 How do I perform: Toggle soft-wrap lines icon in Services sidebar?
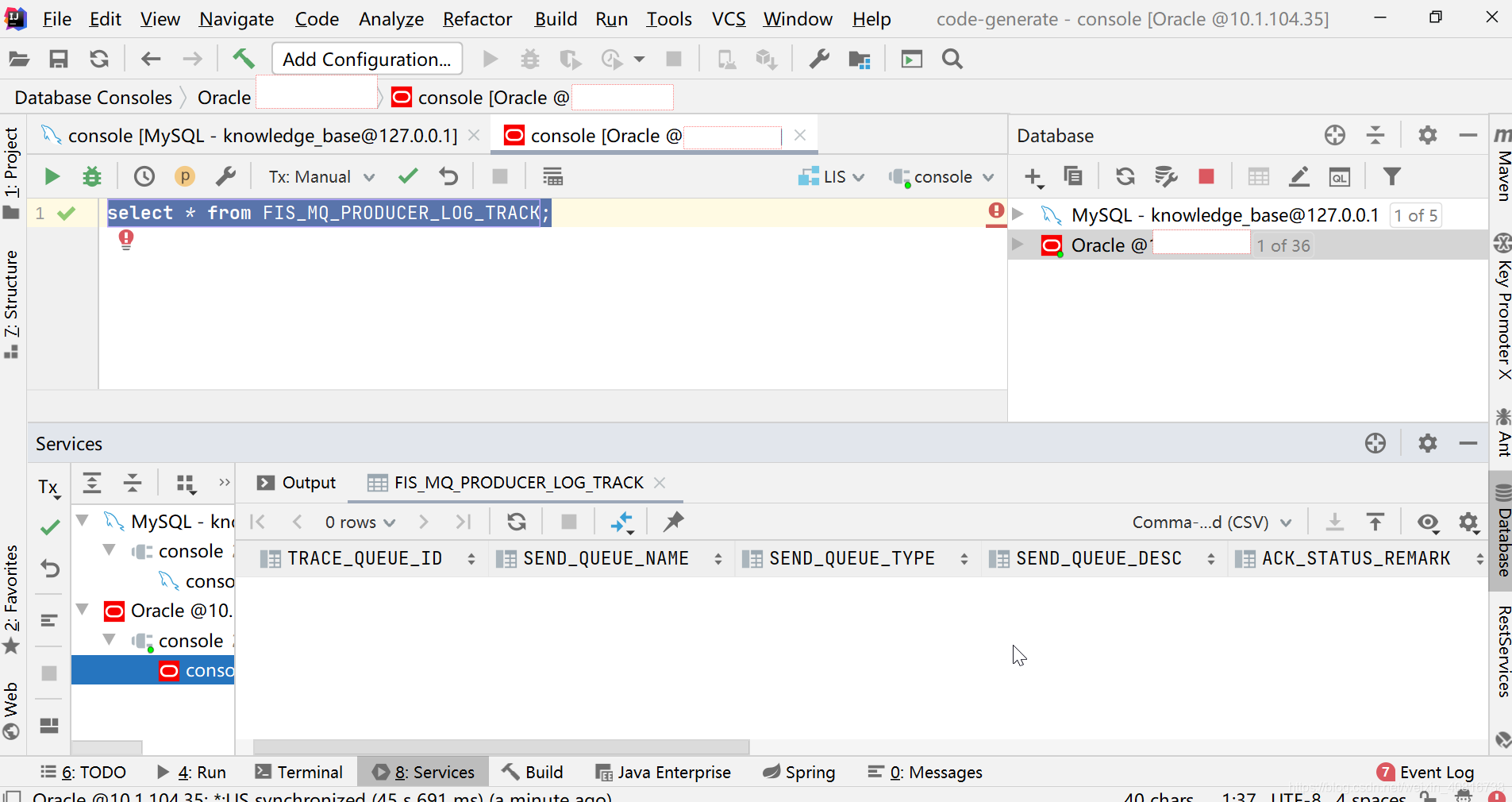pos(49,620)
